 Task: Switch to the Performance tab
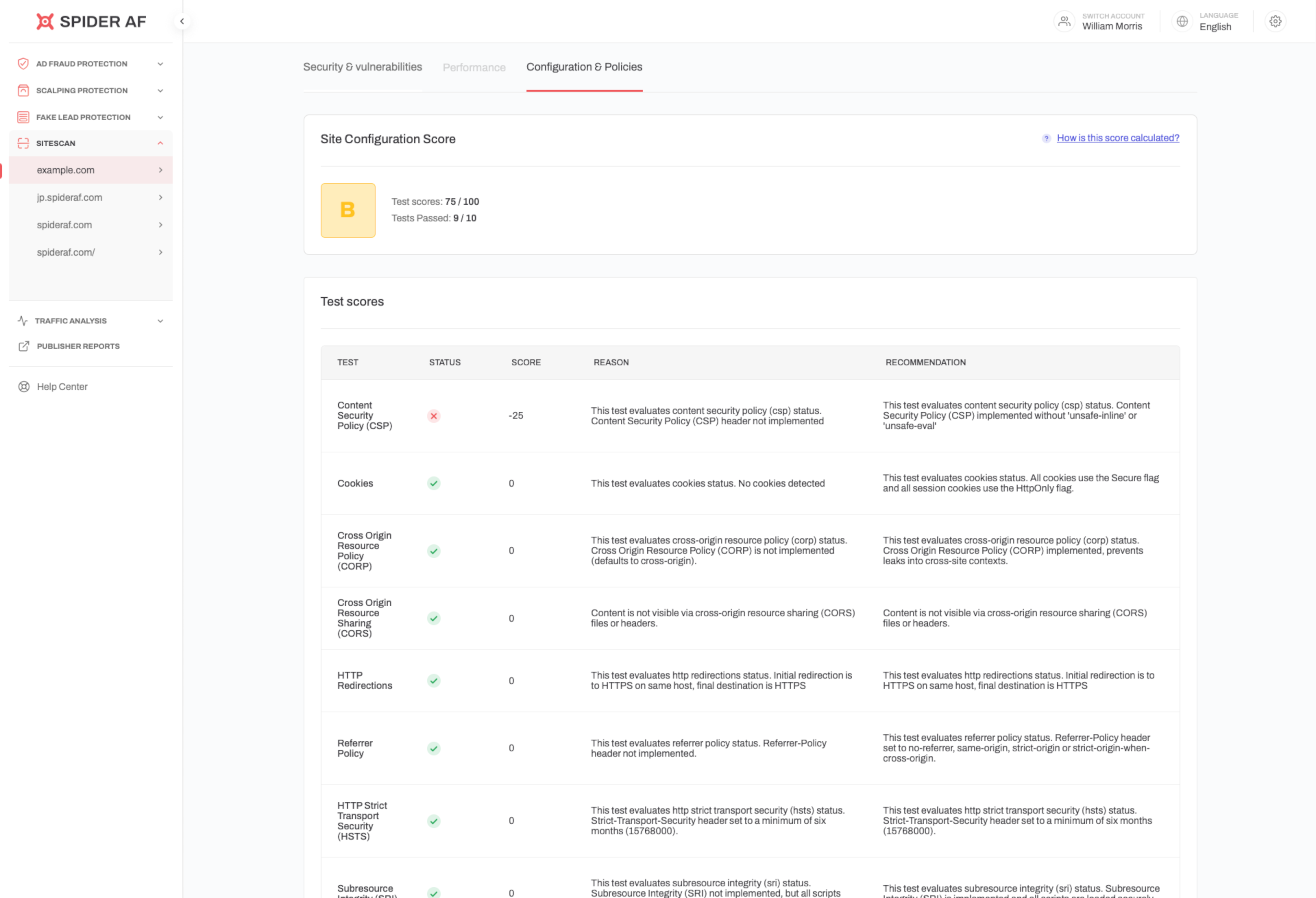click(x=474, y=68)
